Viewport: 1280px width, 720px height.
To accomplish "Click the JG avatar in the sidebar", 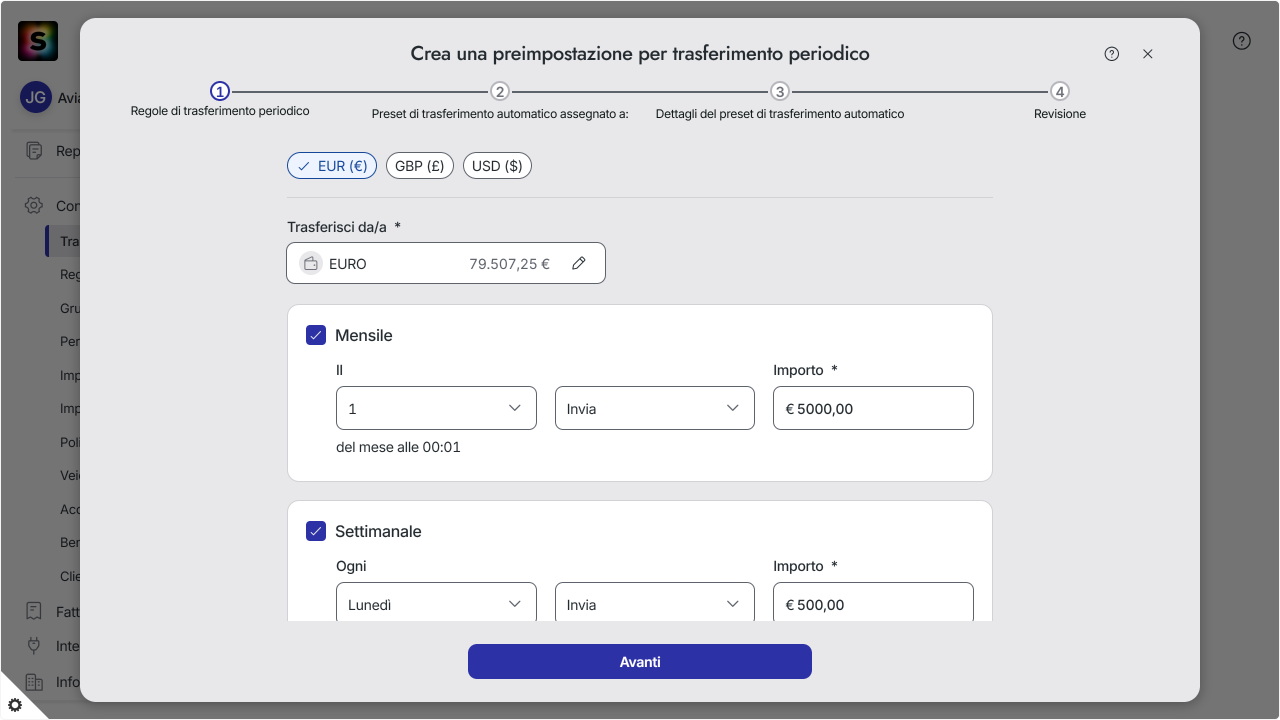I will (x=36, y=98).
